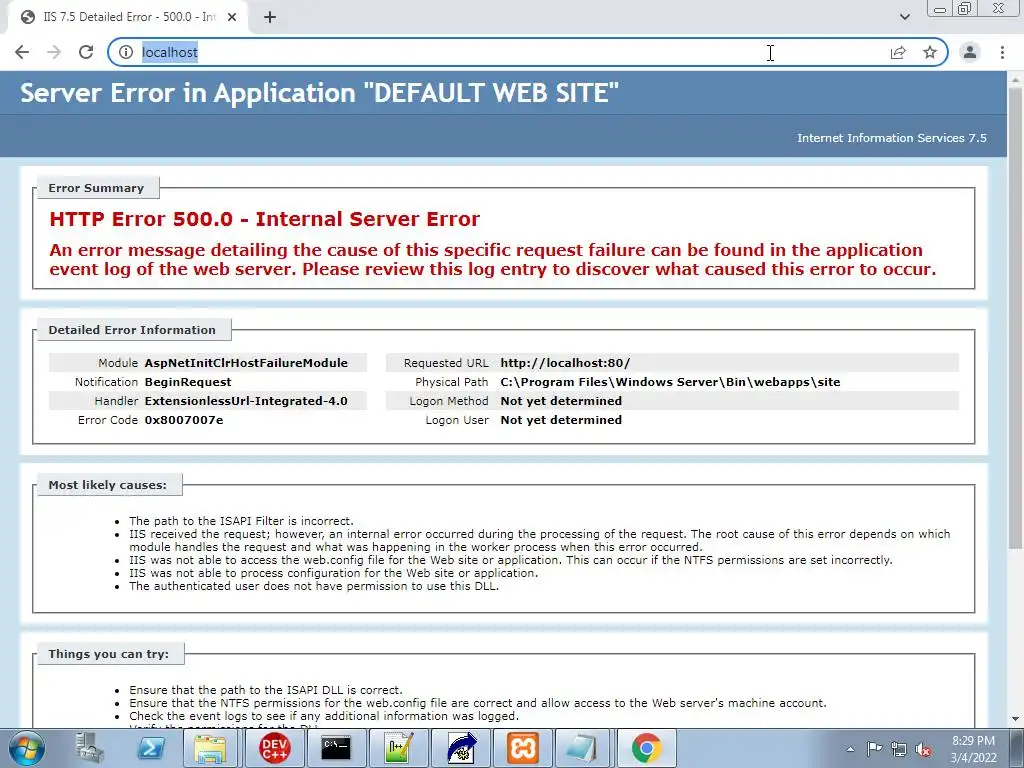The width and height of the screenshot is (1024, 768).
Task: Open the Windows Start menu
Action: [27, 748]
